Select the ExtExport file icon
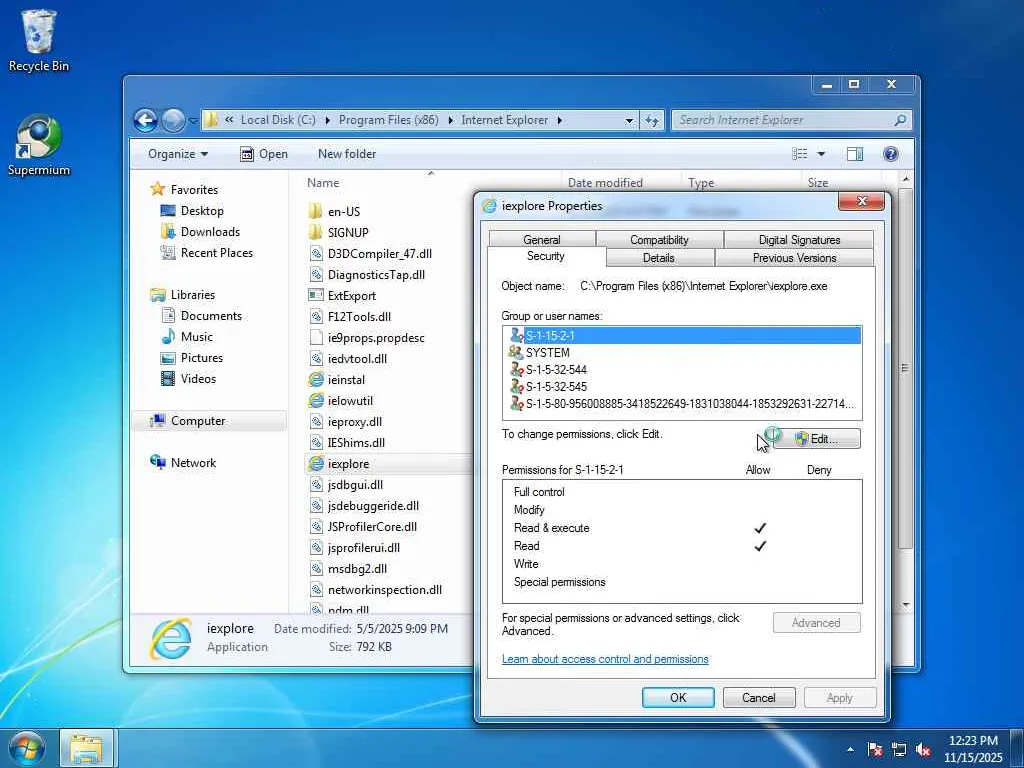 315,295
